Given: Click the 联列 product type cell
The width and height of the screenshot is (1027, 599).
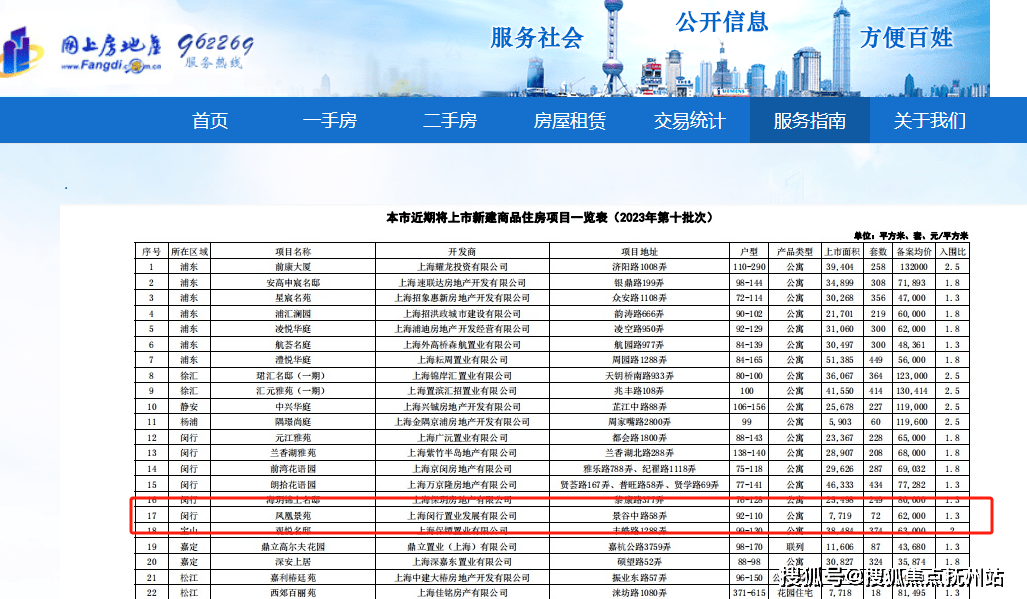Looking at the screenshot, I should point(794,547).
